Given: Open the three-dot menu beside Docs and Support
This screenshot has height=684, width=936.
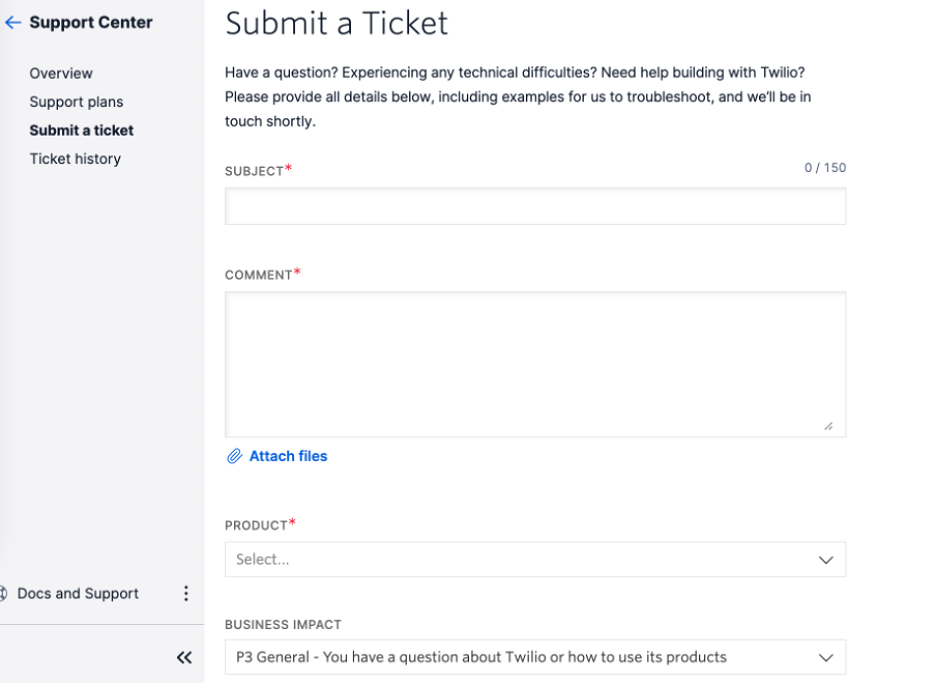Looking at the screenshot, I should [x=186, y=593].
